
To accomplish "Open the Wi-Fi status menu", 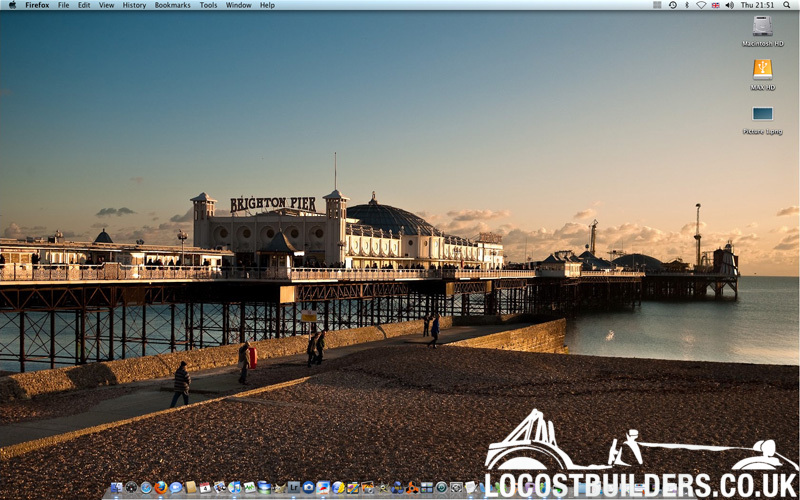I will pyautogui.click(x=700, y=5).
